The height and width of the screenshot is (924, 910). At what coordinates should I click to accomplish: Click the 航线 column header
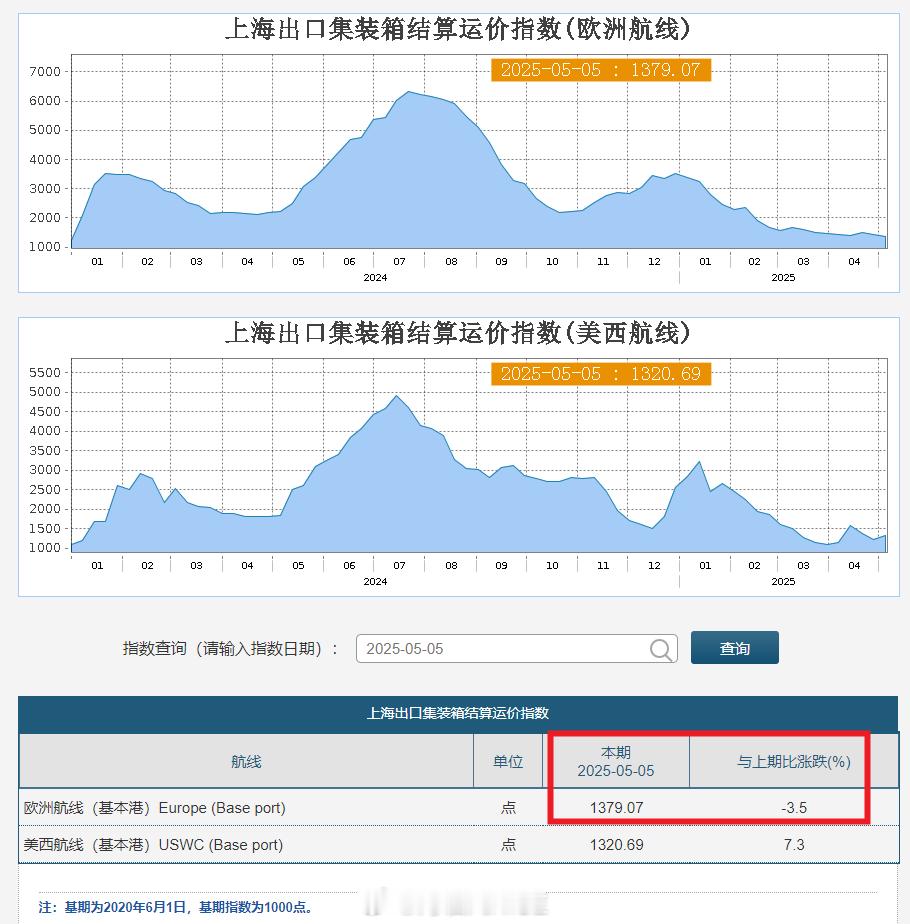(246, 761)
